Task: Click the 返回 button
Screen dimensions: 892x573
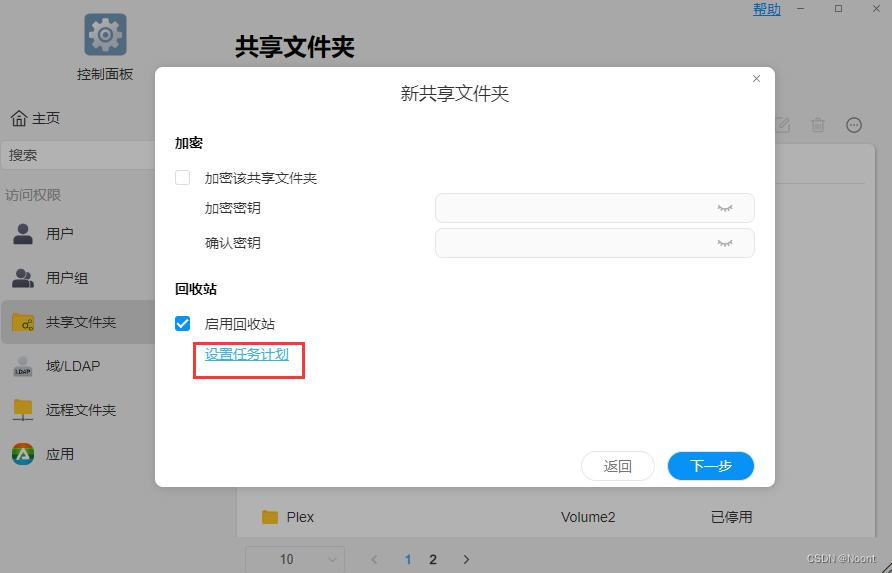Action: click(x=617, y=466)
